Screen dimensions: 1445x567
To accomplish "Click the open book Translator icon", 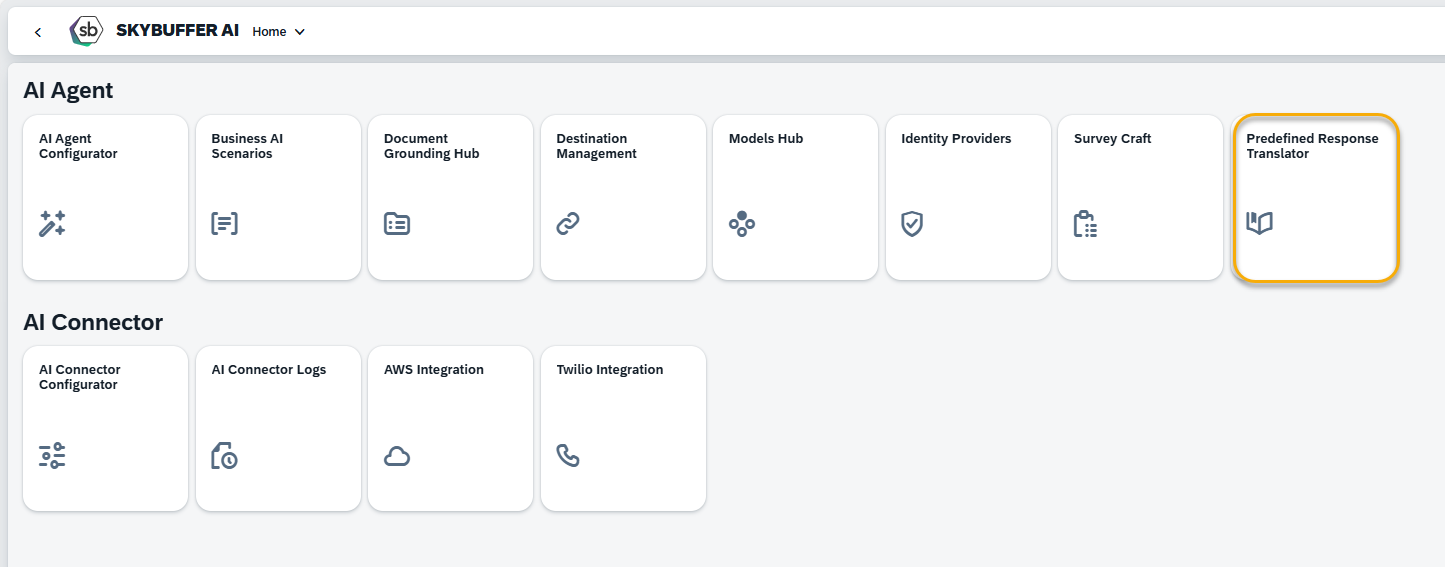I will click(1260, 223).
